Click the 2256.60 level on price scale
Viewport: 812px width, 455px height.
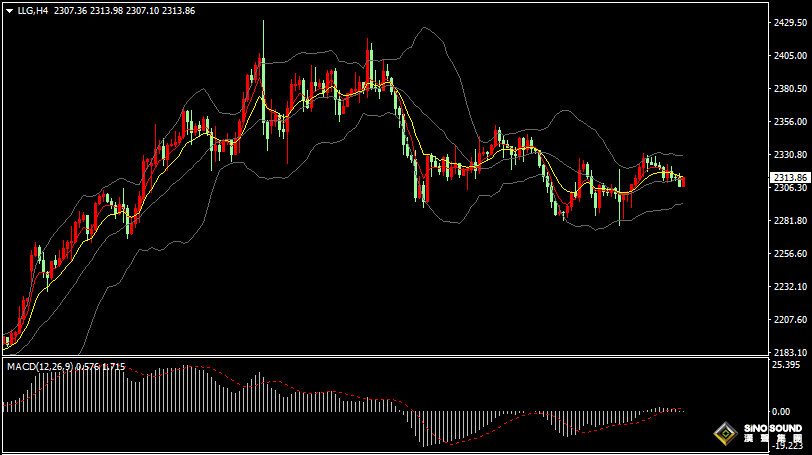tap(789, 254)
